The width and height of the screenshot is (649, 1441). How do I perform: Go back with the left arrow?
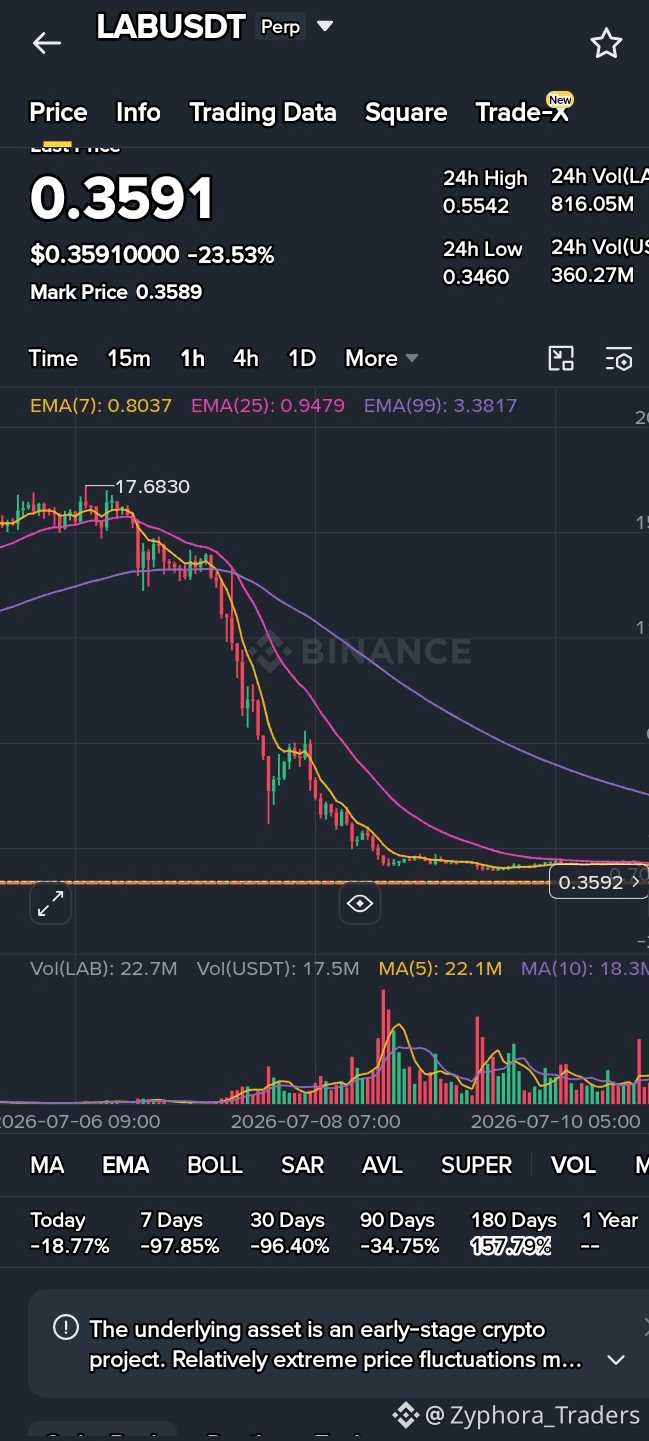[x=46, y=43]
